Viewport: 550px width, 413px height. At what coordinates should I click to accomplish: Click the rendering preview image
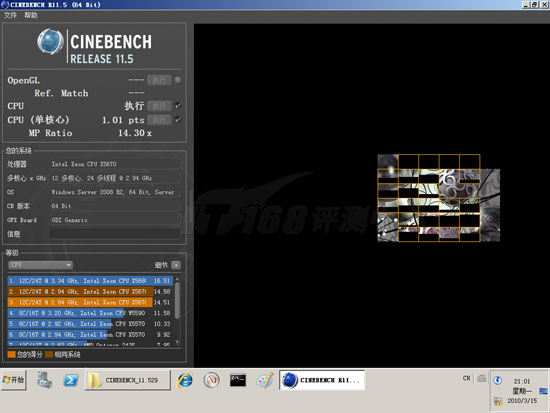[x=438, y=198]
